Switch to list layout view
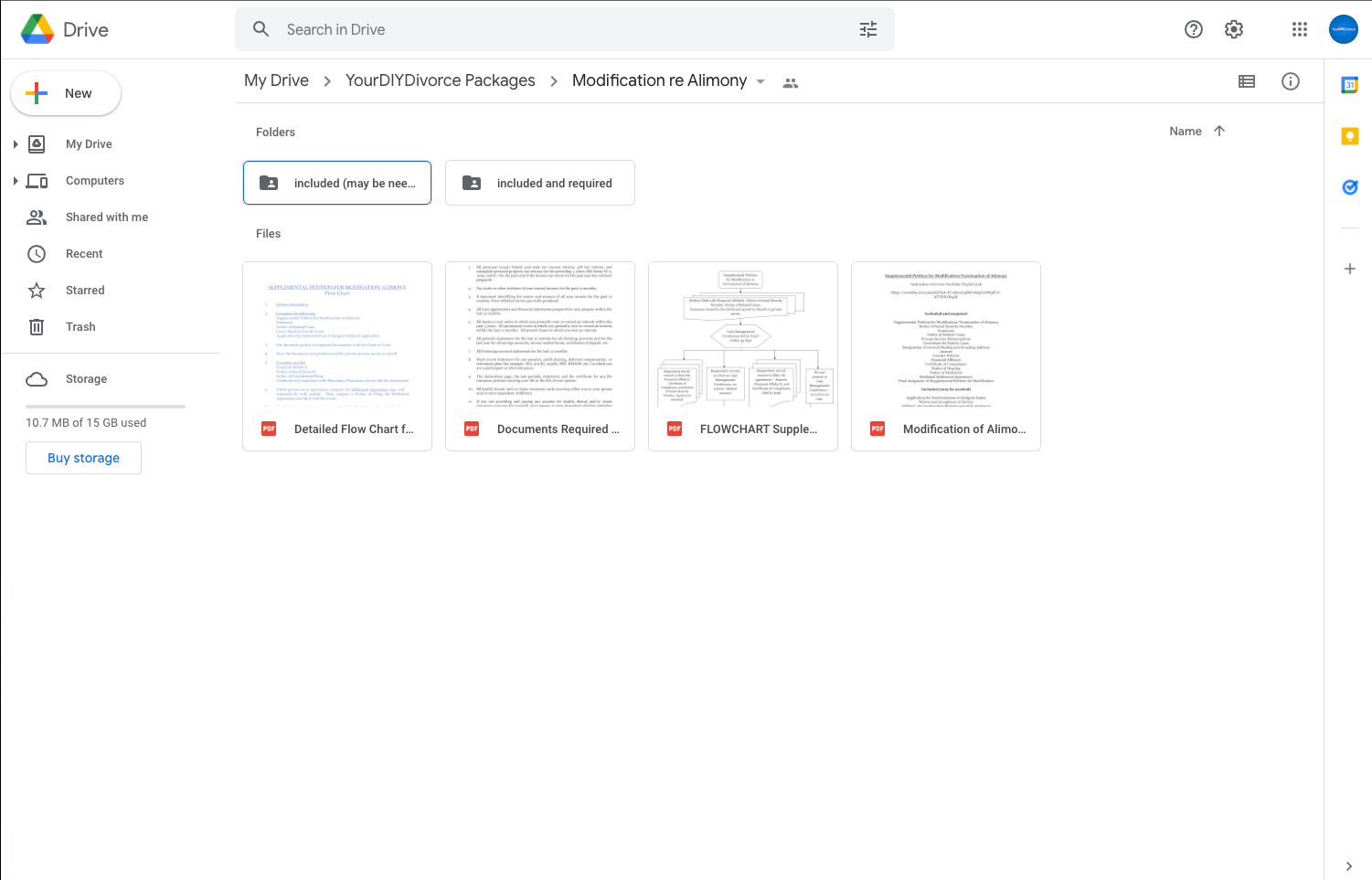Viewport: 1372px width, 880px height. pos(1247,81)
